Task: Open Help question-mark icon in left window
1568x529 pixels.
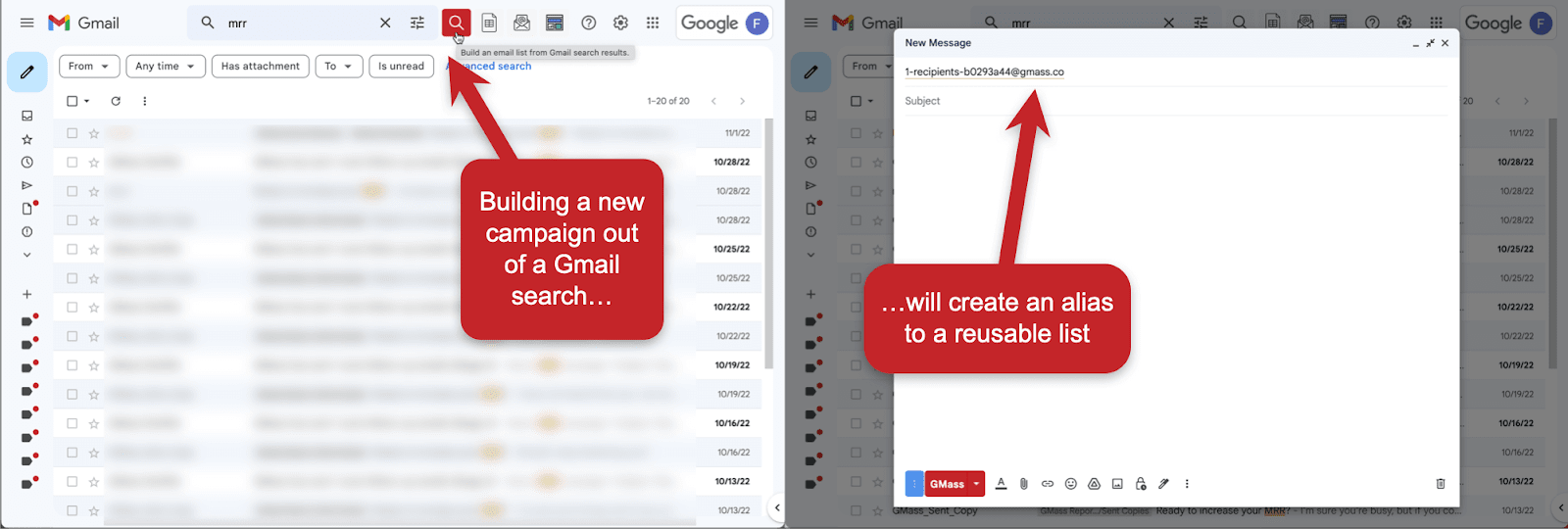Action: [589, 23]
